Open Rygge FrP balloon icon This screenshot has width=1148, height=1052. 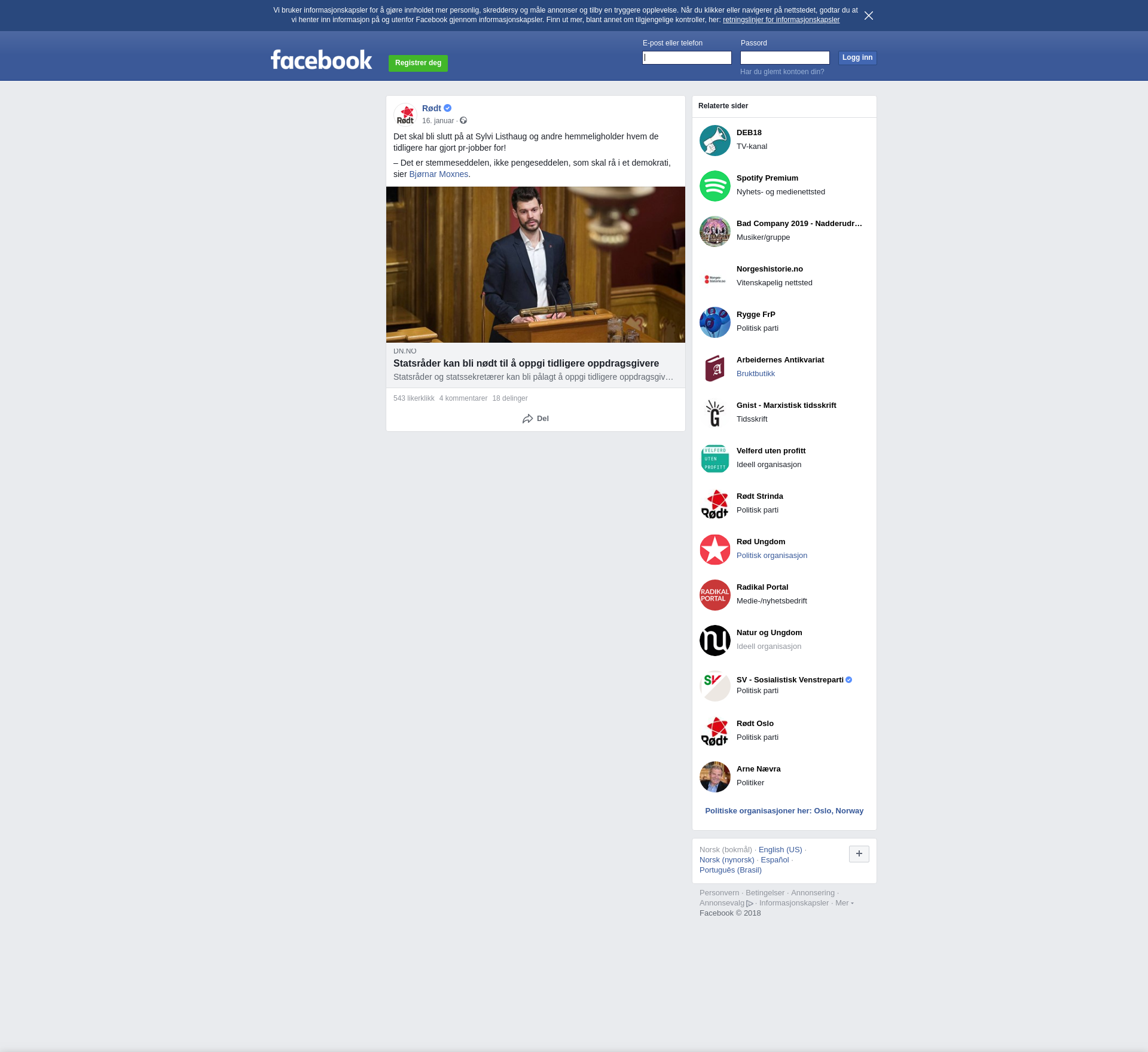click(715, 322)
